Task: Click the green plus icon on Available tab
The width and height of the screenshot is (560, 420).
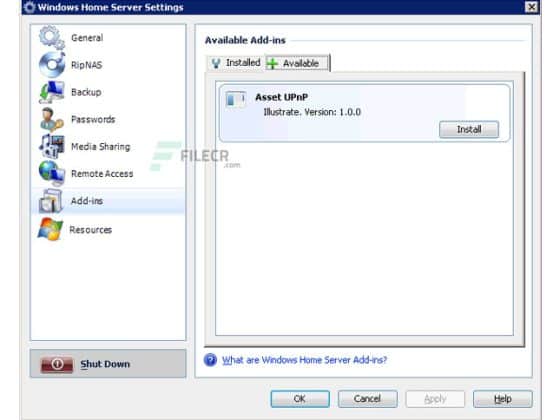Action: click(x=272, y=64)
